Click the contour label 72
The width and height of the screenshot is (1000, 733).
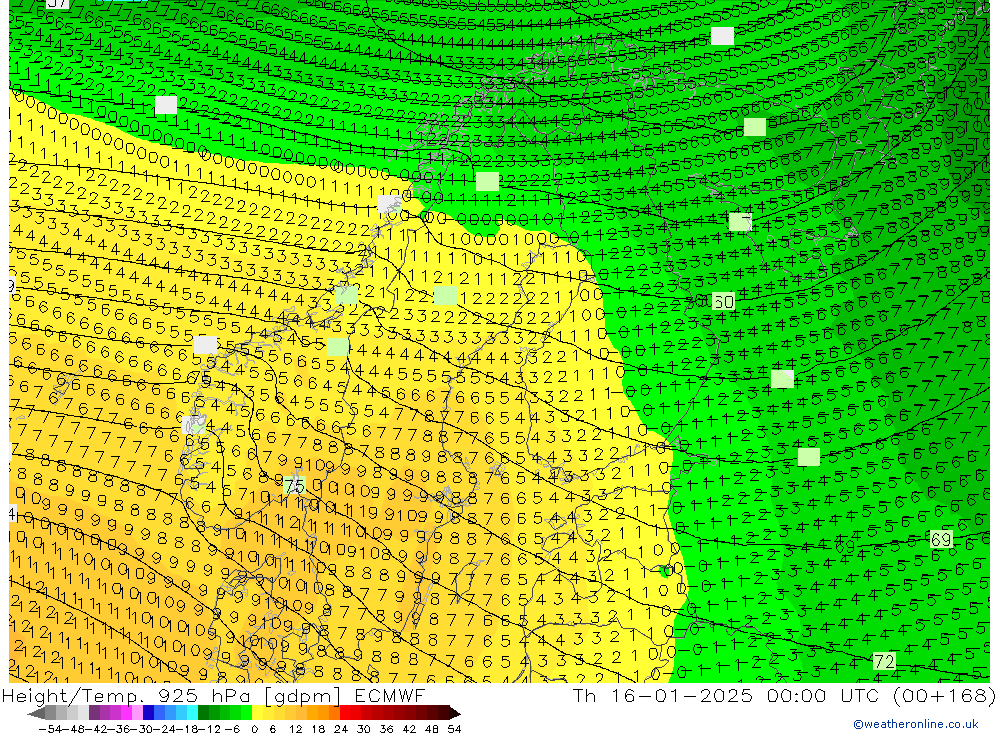coord(884,662)
